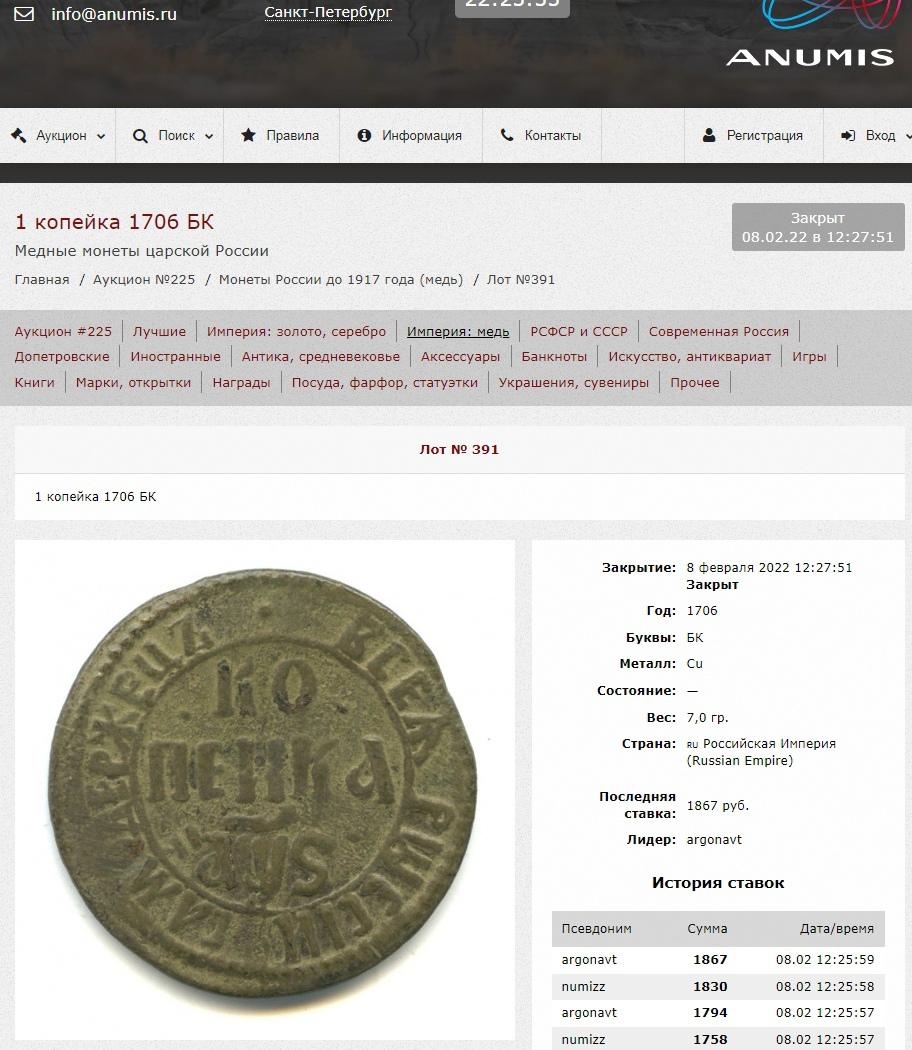This screenshot has width=912, height=1050.
Task: Click the auction gavel icon
Action: (19, 135)
